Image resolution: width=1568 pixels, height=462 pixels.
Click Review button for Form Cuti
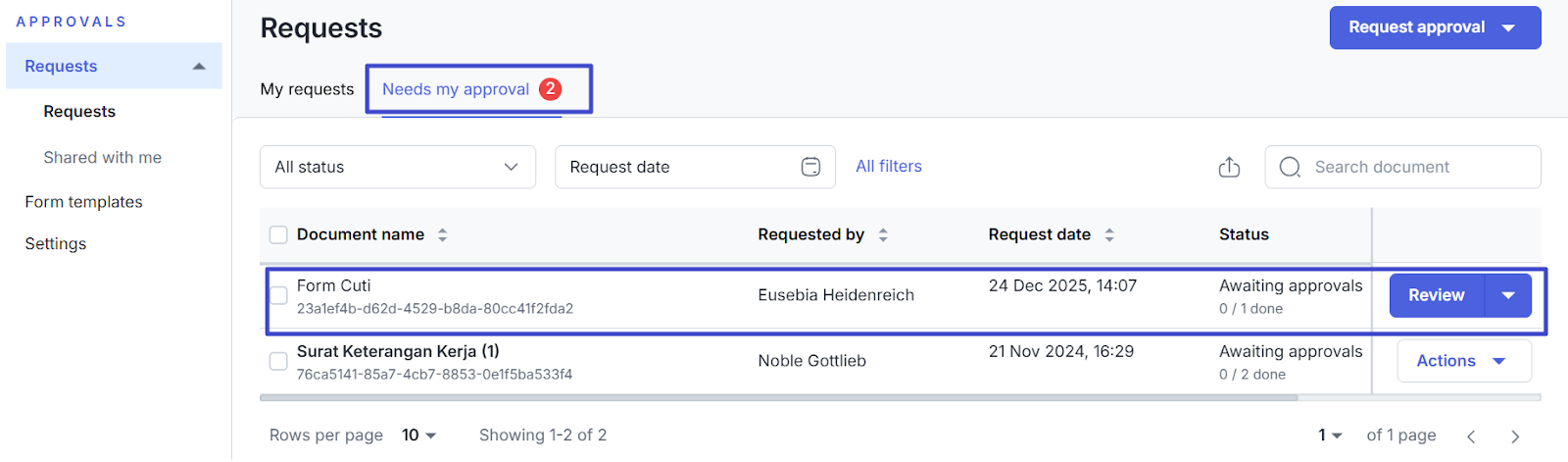point(1436,295)
